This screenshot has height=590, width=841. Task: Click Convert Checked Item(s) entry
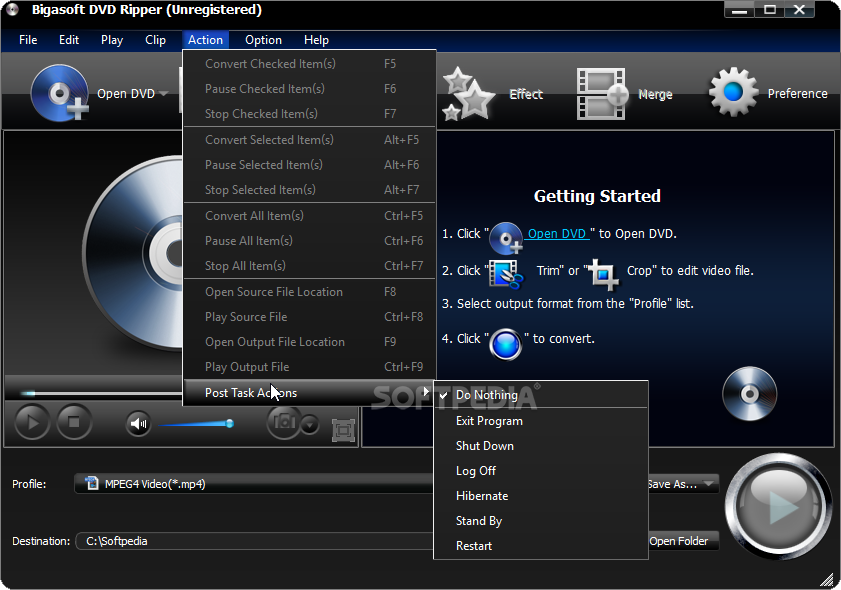[x=309, y=64]
